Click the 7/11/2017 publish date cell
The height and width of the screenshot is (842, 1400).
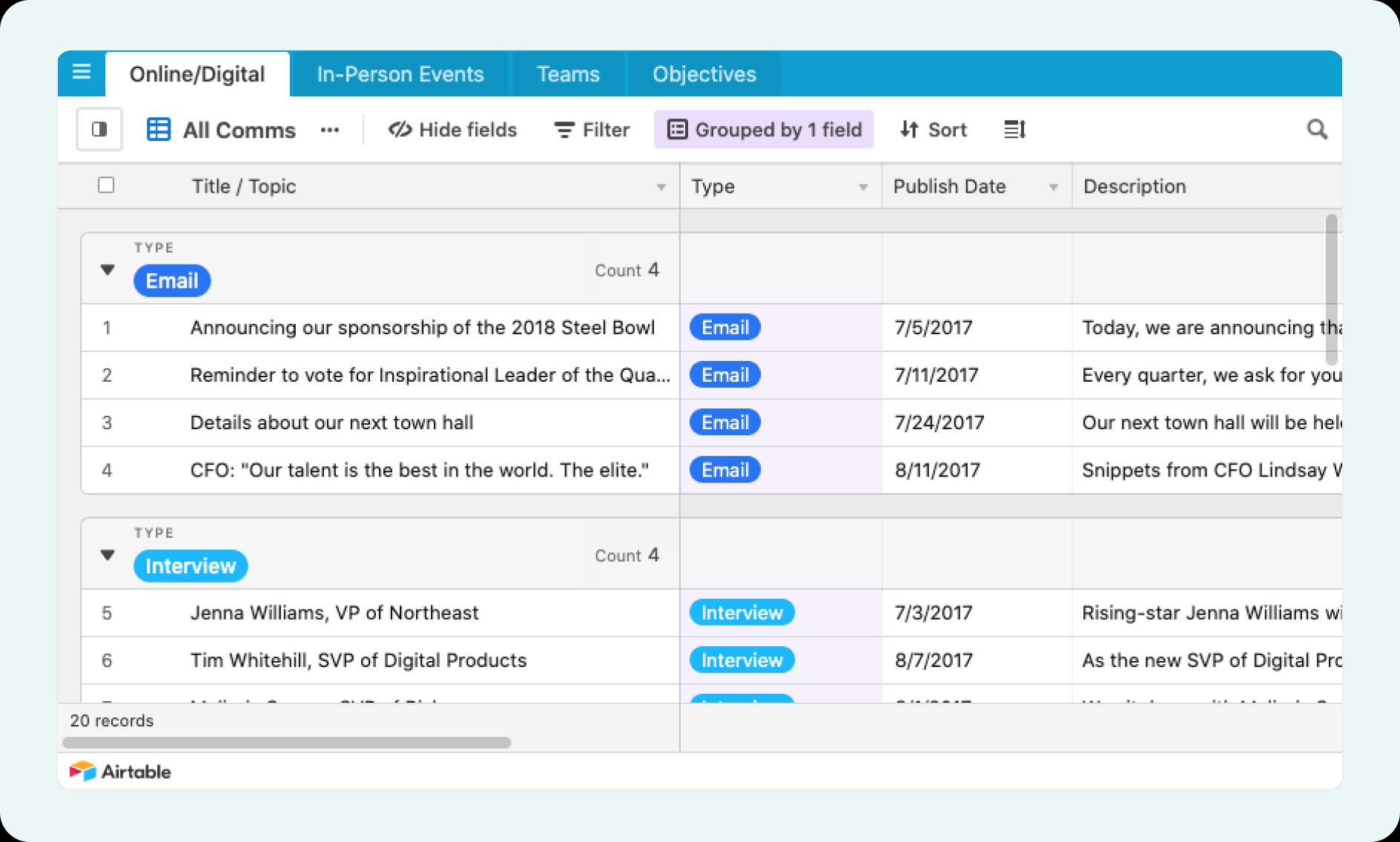pyautogui.click(x=977, y=375)
